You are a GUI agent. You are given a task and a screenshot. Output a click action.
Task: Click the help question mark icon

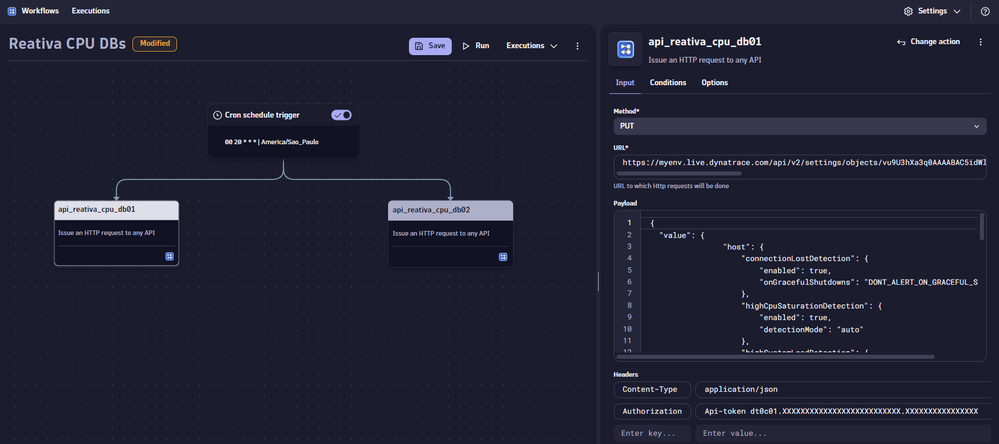985,11
